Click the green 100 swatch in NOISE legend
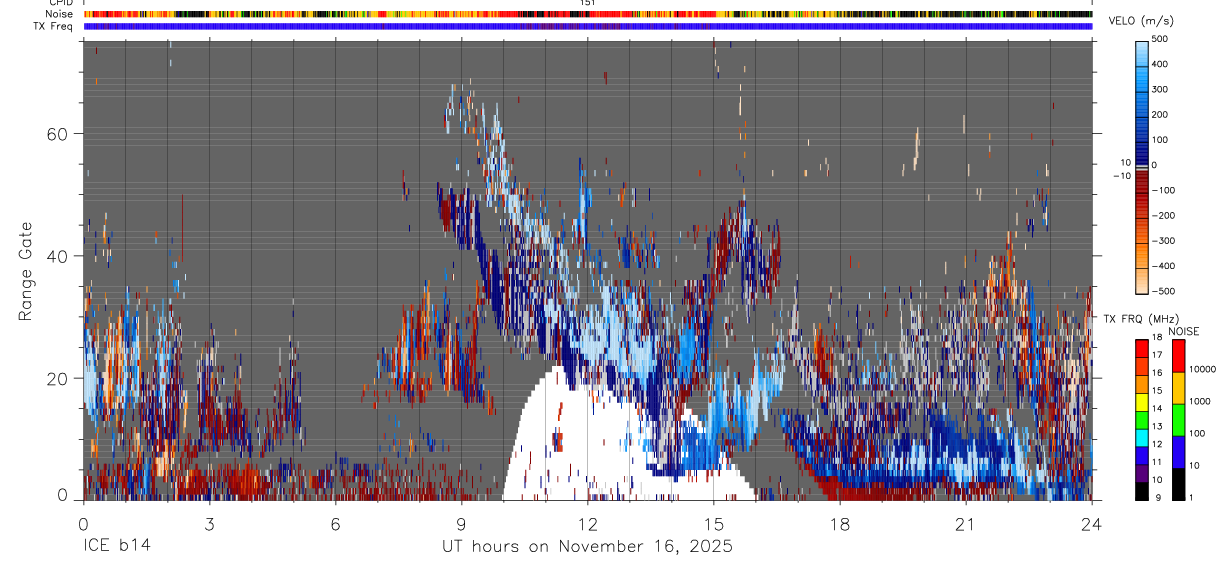 point(1178,420)
